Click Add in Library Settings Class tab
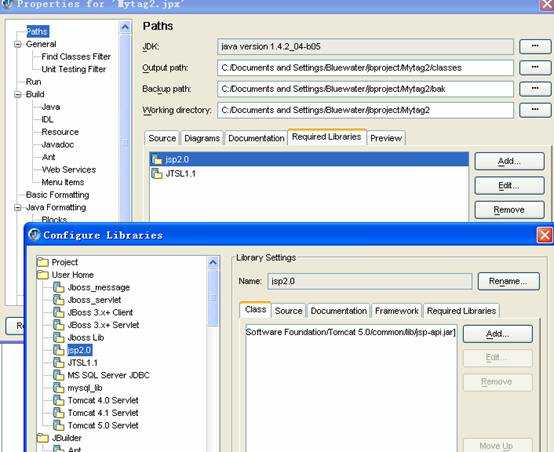Image resolution: width=554 pixels, height=452 pixels. [x=497, y=334]
